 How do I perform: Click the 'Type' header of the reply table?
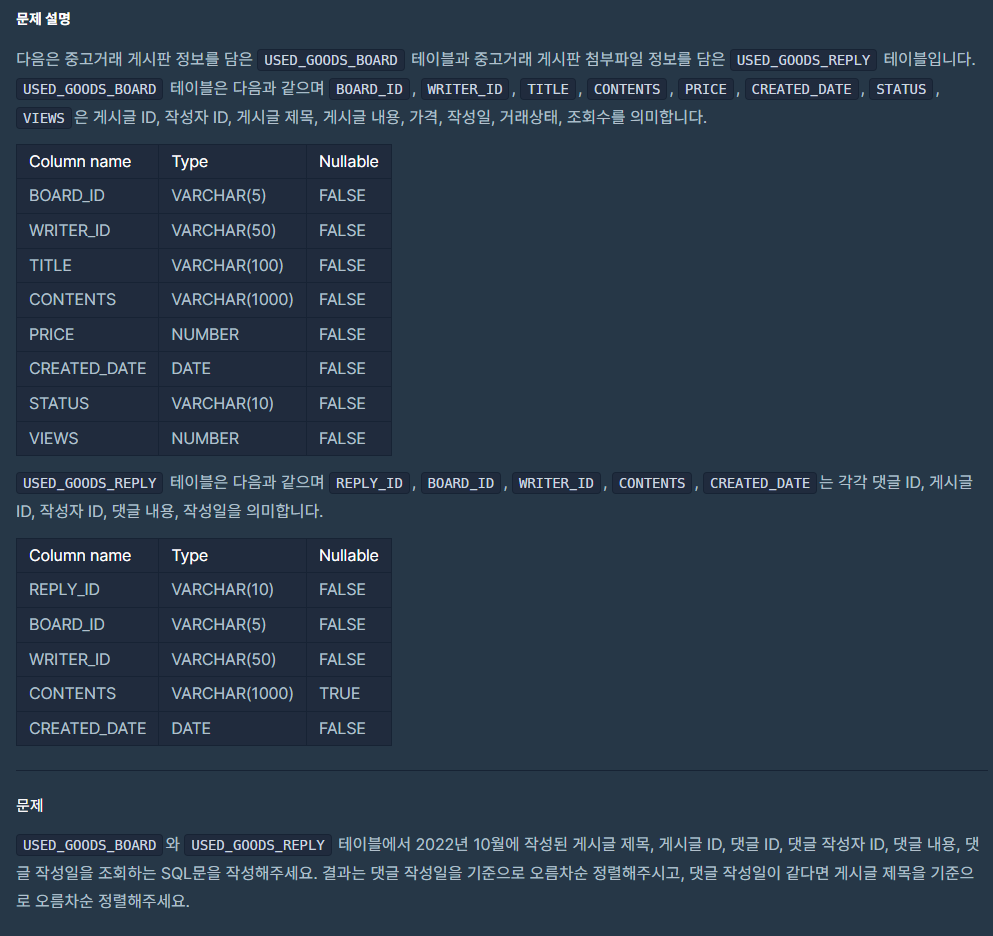click(232, 555)
